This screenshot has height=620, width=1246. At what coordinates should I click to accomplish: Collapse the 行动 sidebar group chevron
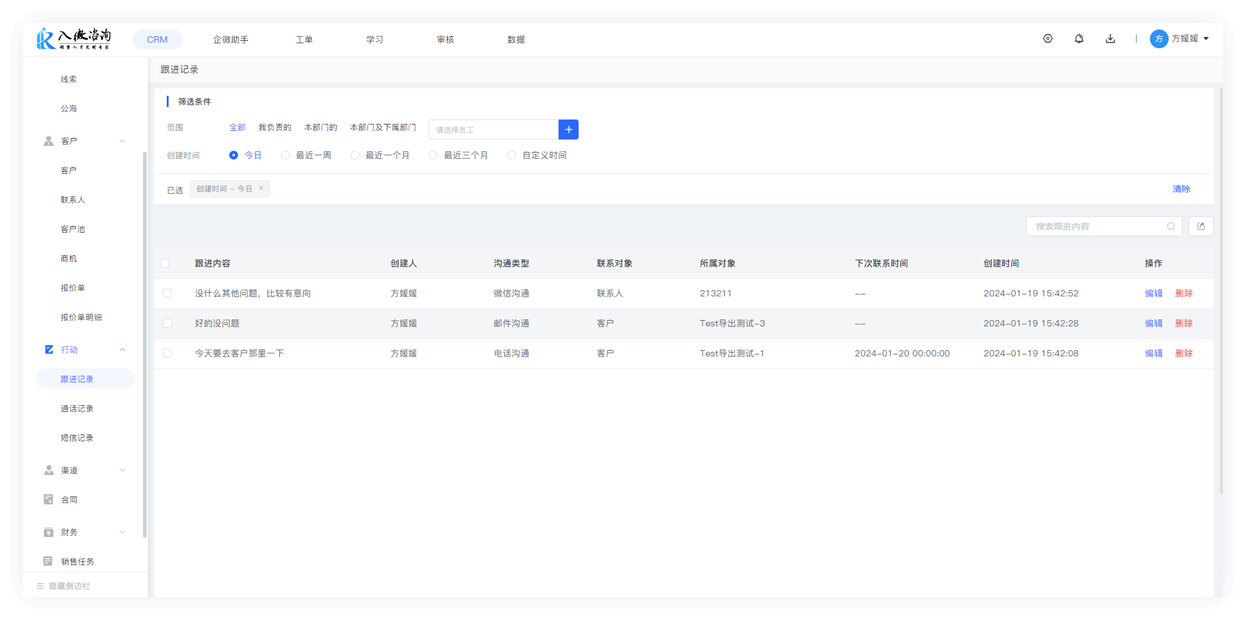(x=123, y=350)
